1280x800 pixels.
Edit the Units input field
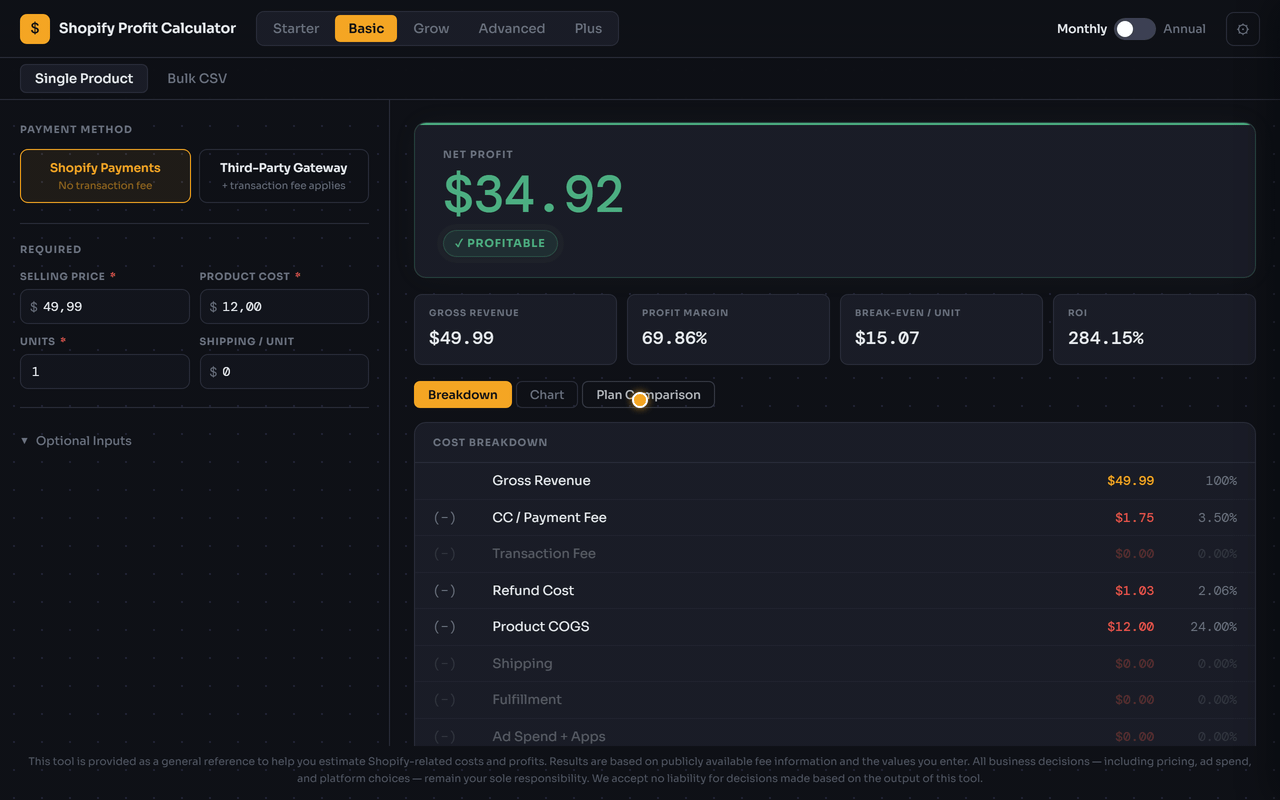105,372
